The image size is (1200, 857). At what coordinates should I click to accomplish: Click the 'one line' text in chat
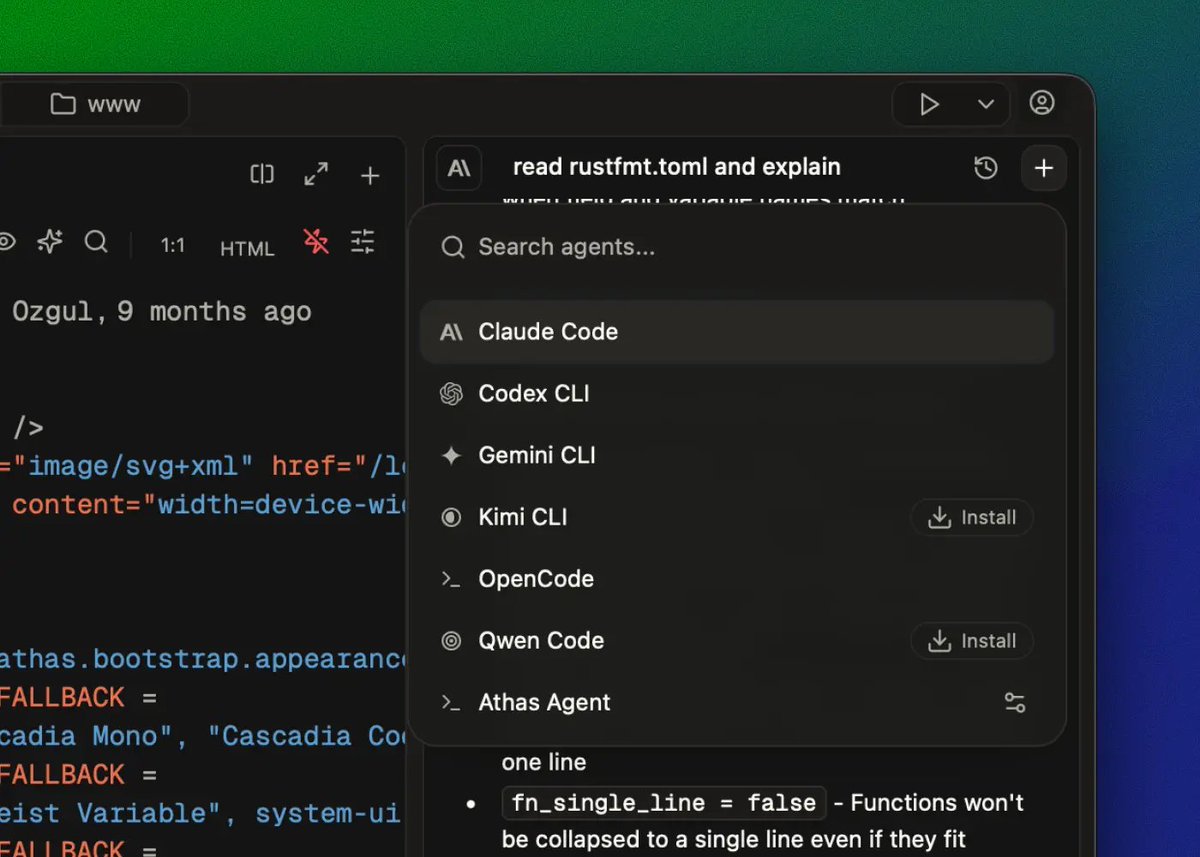tap(544, 762)
